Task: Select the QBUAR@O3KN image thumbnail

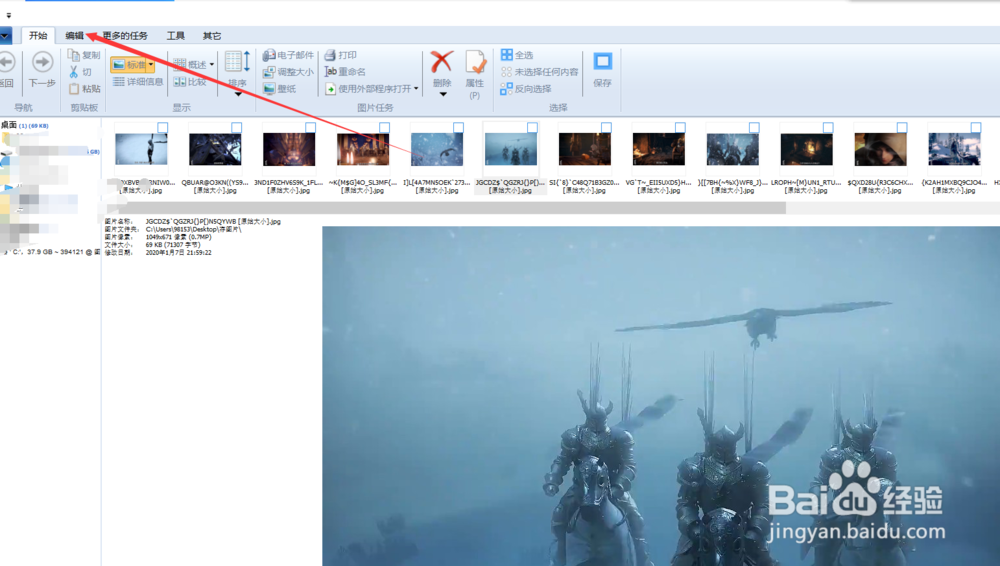Action: pyautogui.click(x=215, y=149)
